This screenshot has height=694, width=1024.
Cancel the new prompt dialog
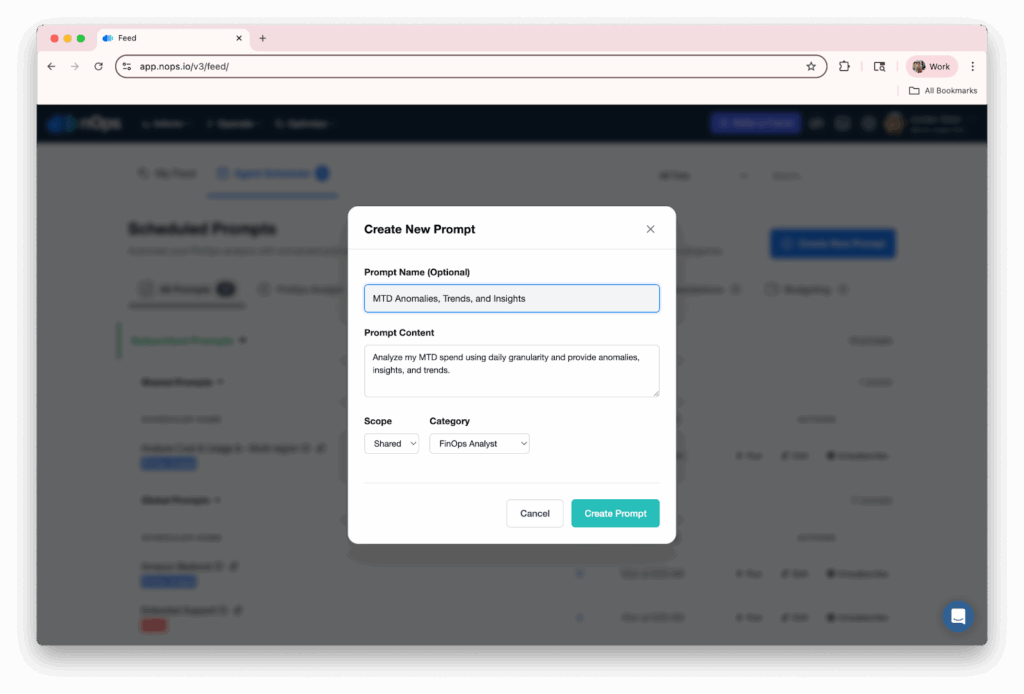(534, 513)
